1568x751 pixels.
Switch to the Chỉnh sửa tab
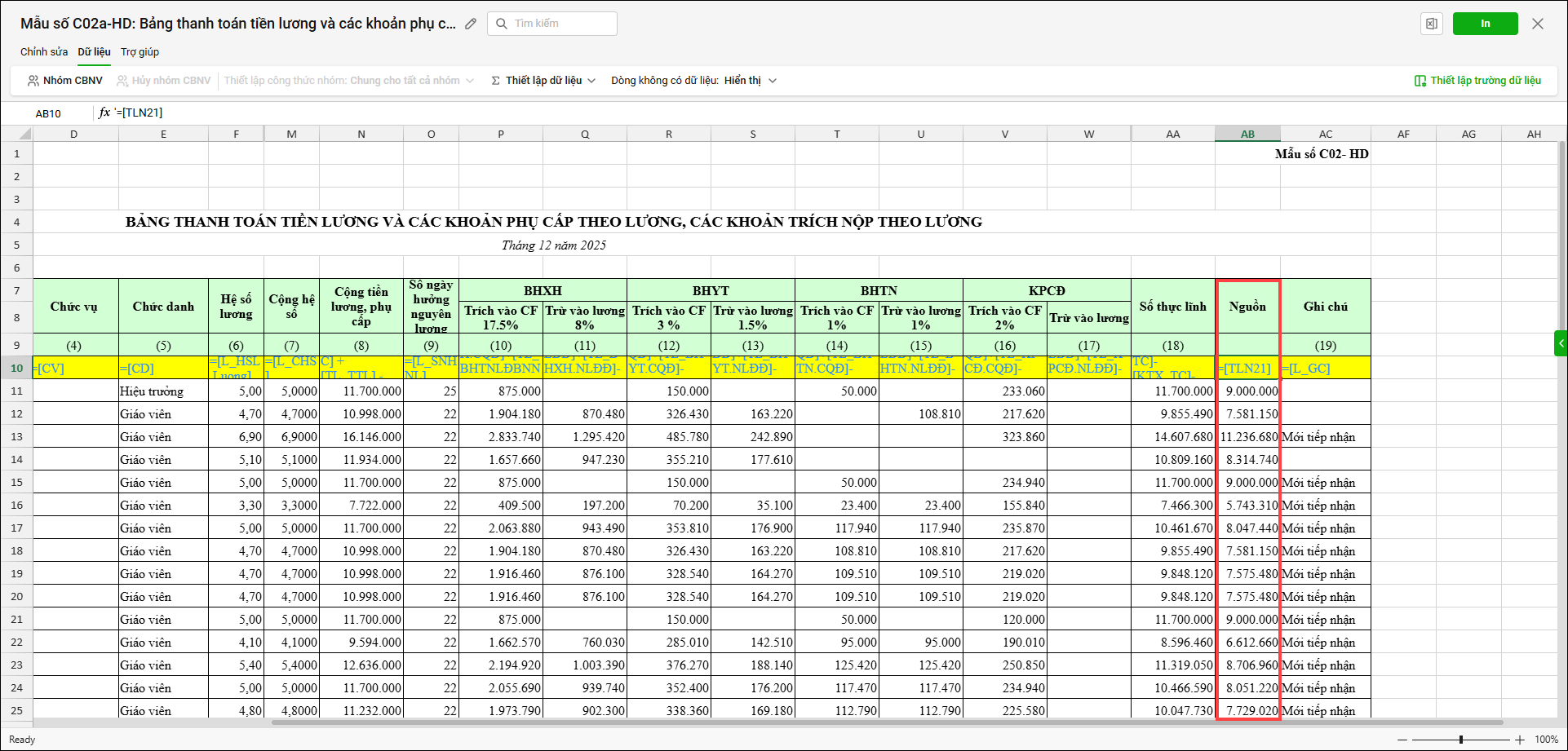(x=44, y=52)
